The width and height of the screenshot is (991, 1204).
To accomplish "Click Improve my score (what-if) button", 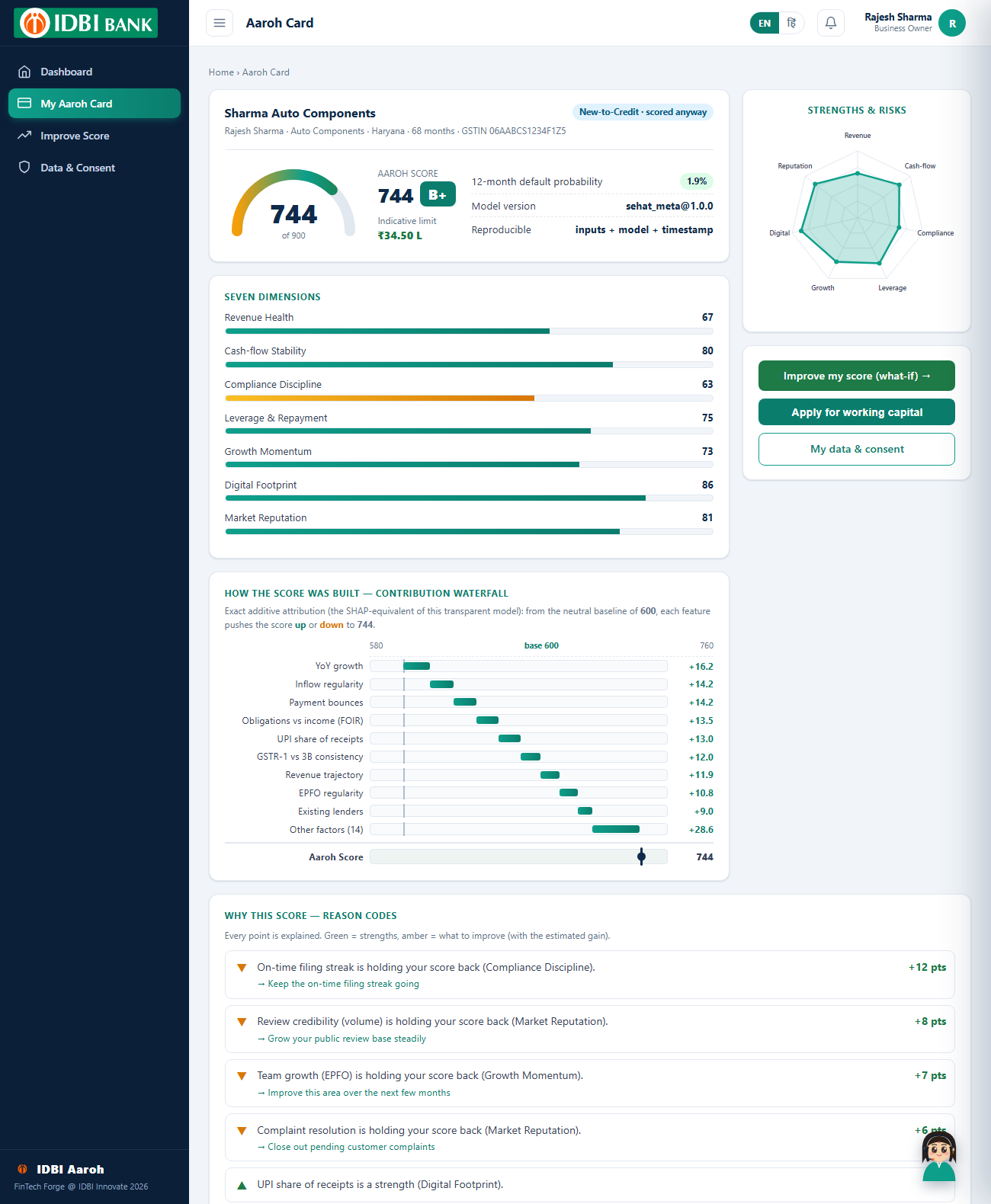I will 857,376.
